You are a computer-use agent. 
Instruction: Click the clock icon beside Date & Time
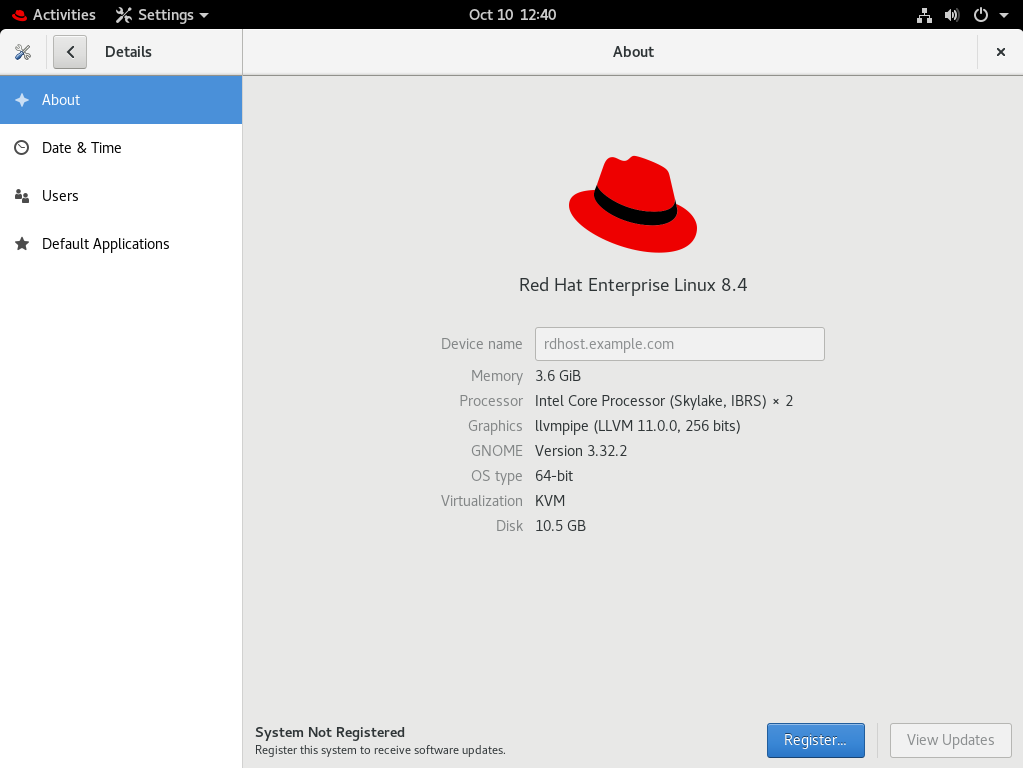tap(22, 148)
